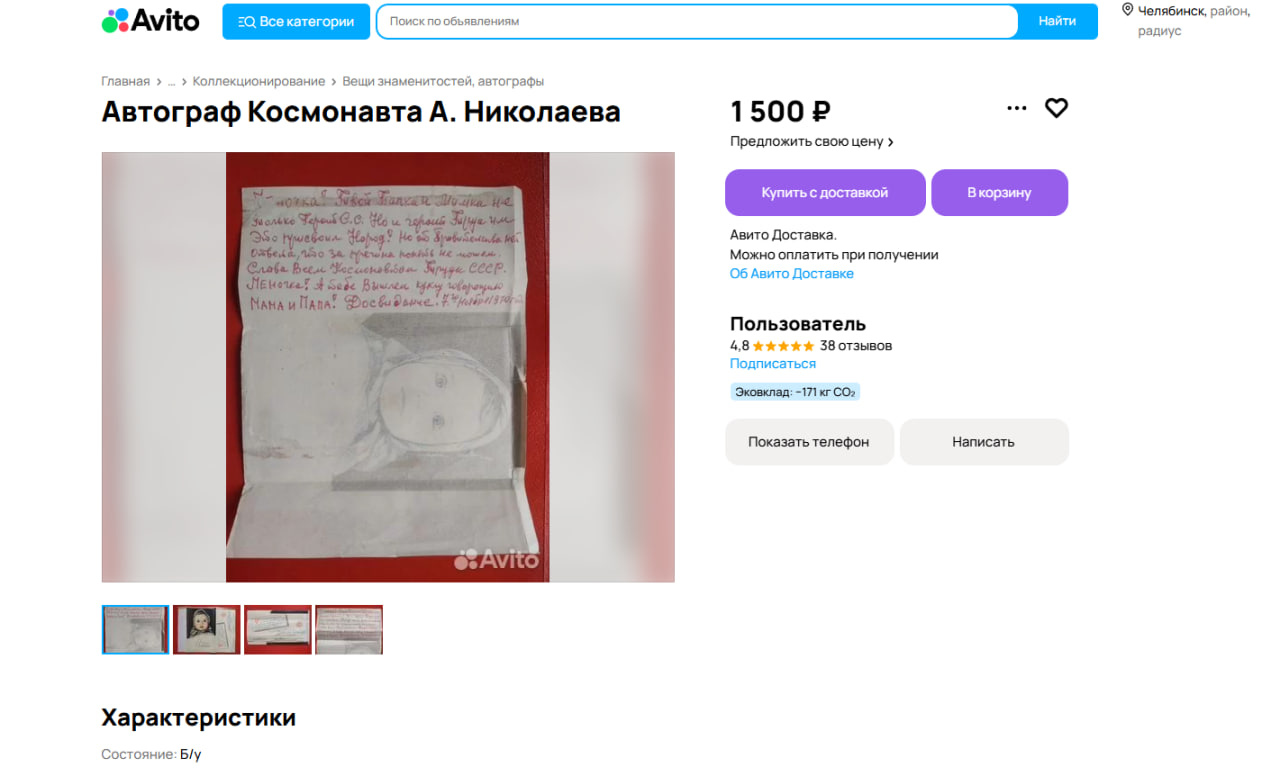Open Коллекционирование breadcrumb category
1280x776 pixels.
tap(259, 81)
